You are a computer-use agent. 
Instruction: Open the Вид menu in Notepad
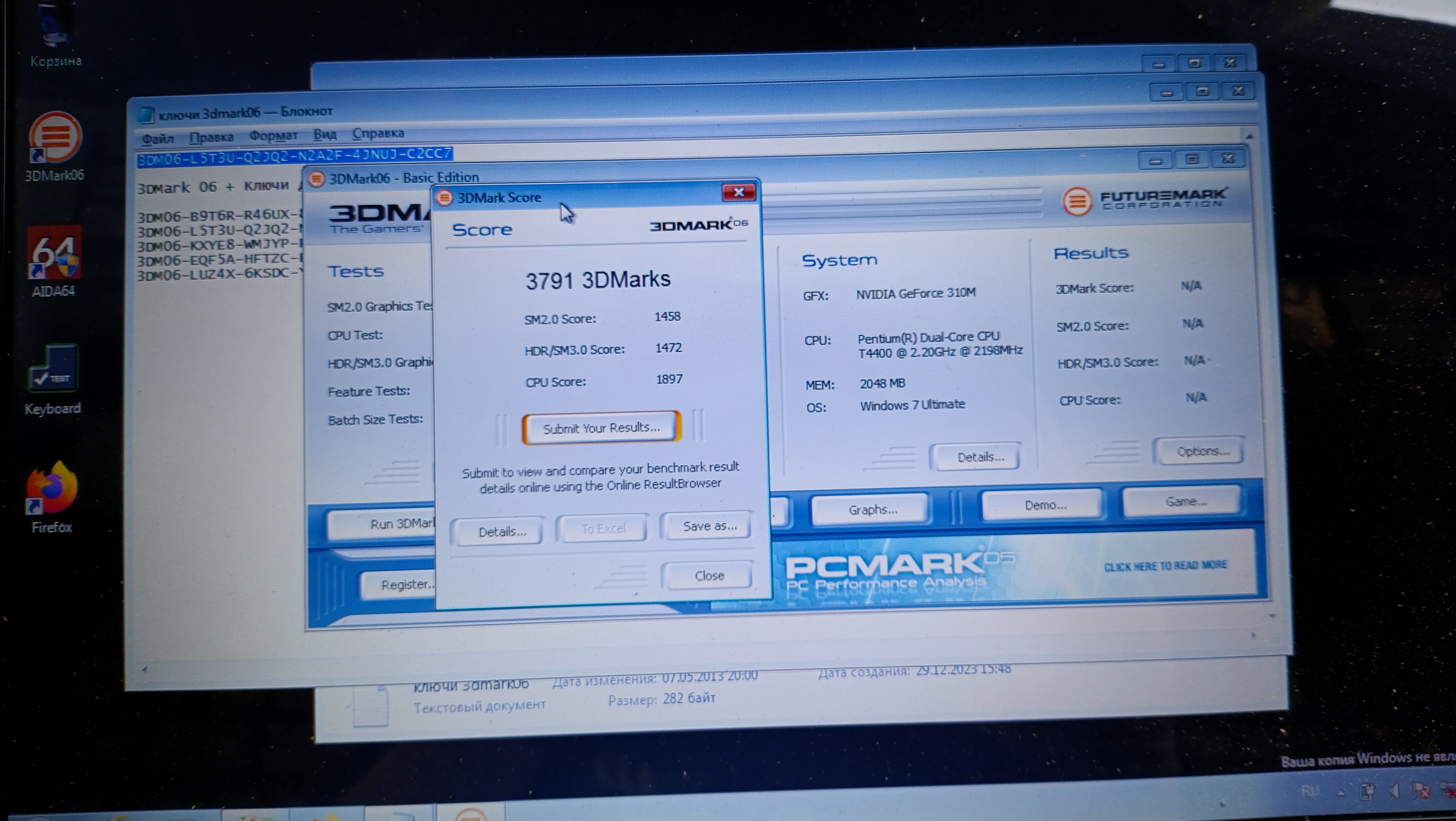[325, 134]
